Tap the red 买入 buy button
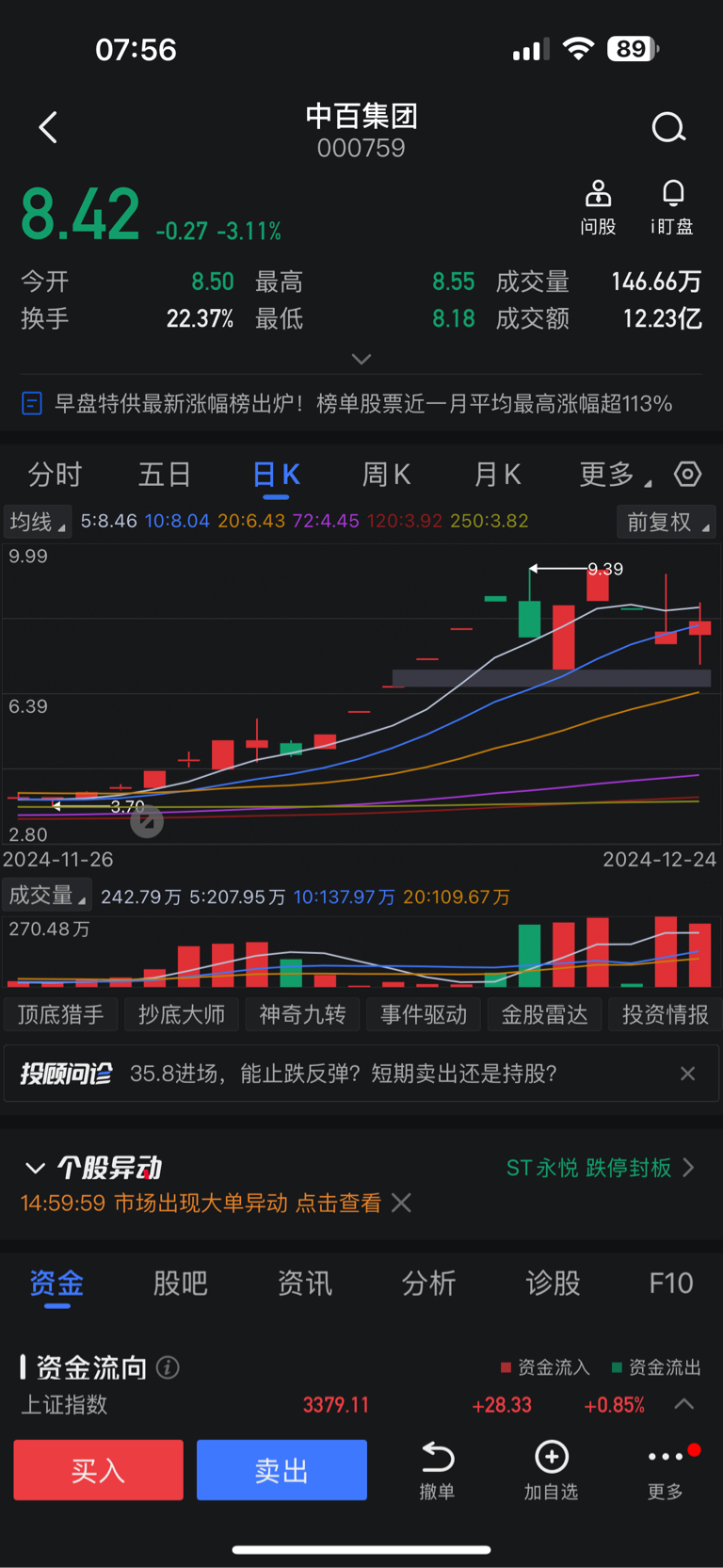The width and height of the screenshot is (723, 1568). (x=98, y=1469)
